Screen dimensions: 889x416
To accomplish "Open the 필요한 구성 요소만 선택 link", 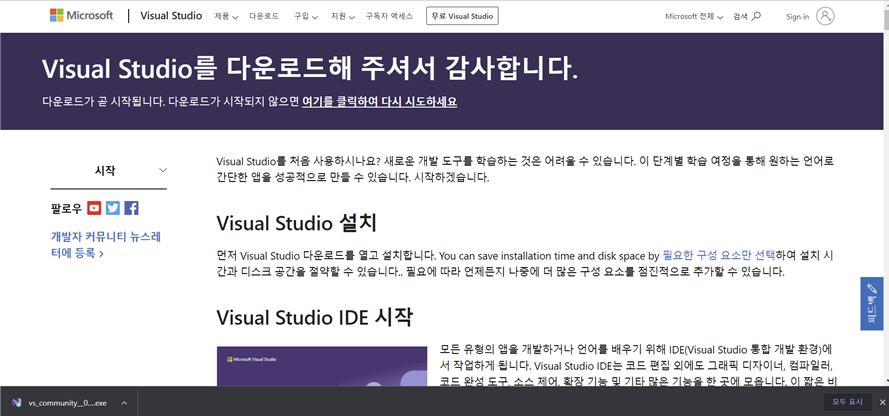I will (x=718, y=255).
